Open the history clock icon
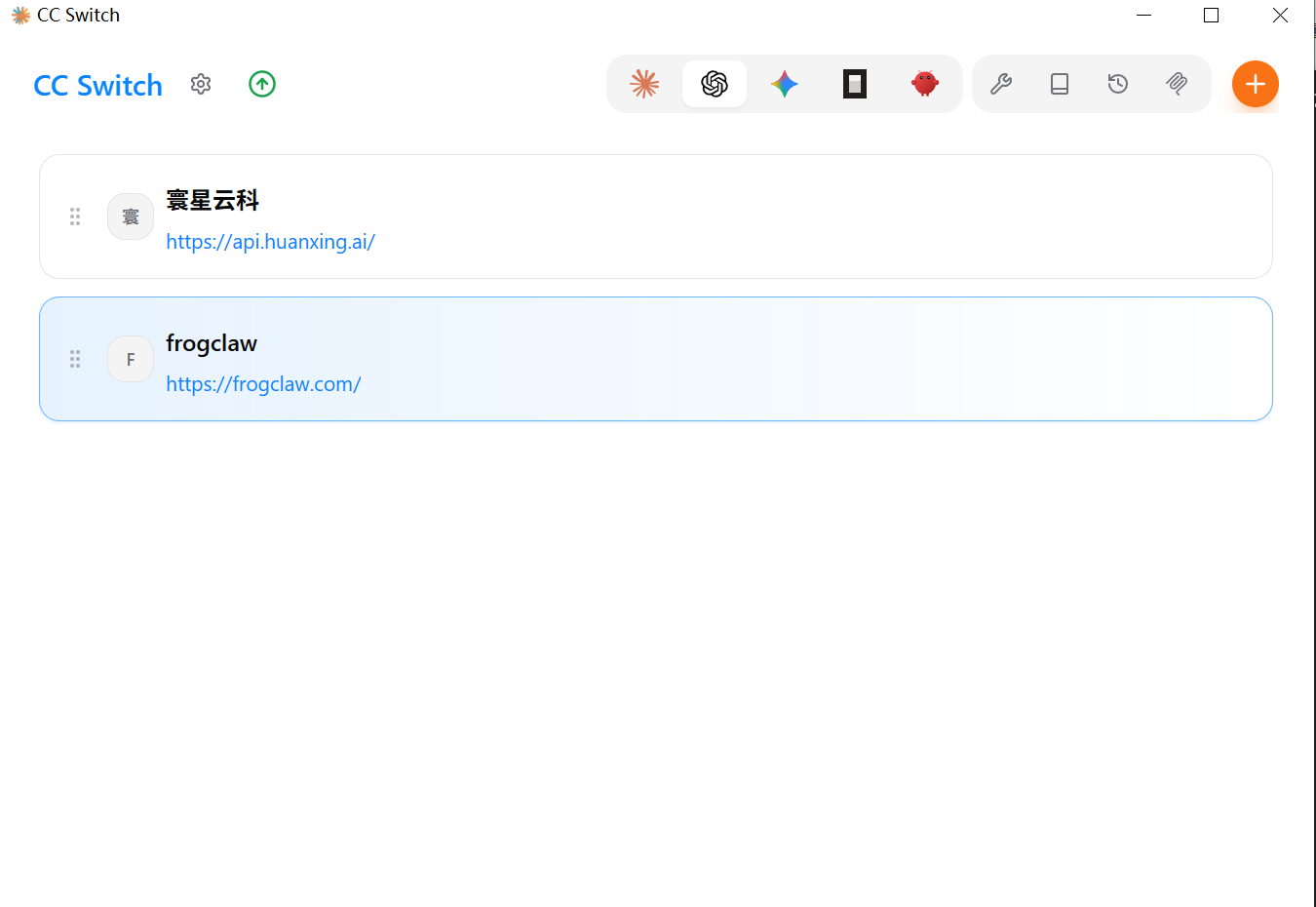Image resolution: width=1316 pixels, height=907 pixels. (1118, 84)
